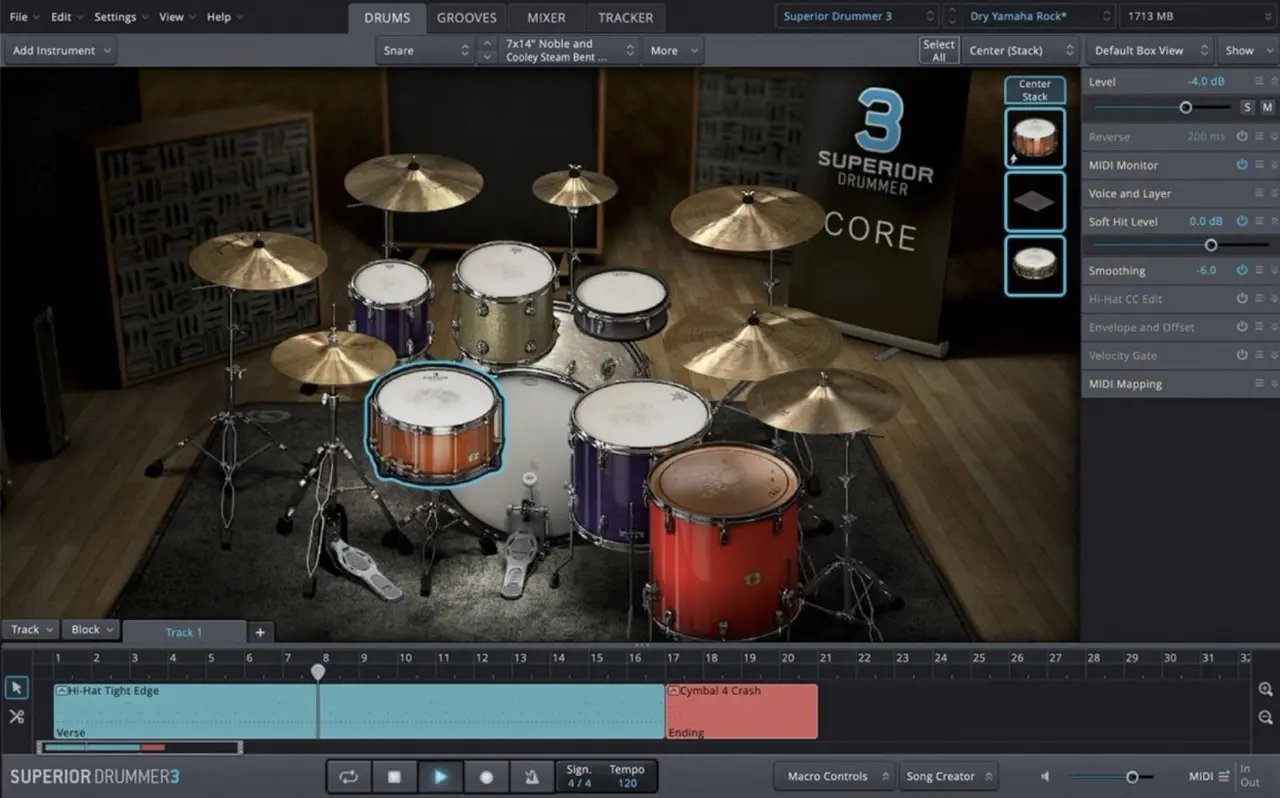Enable the Reverse effect power toggle
This screenshot has width=1280, height=798.
click(1241, 136)
